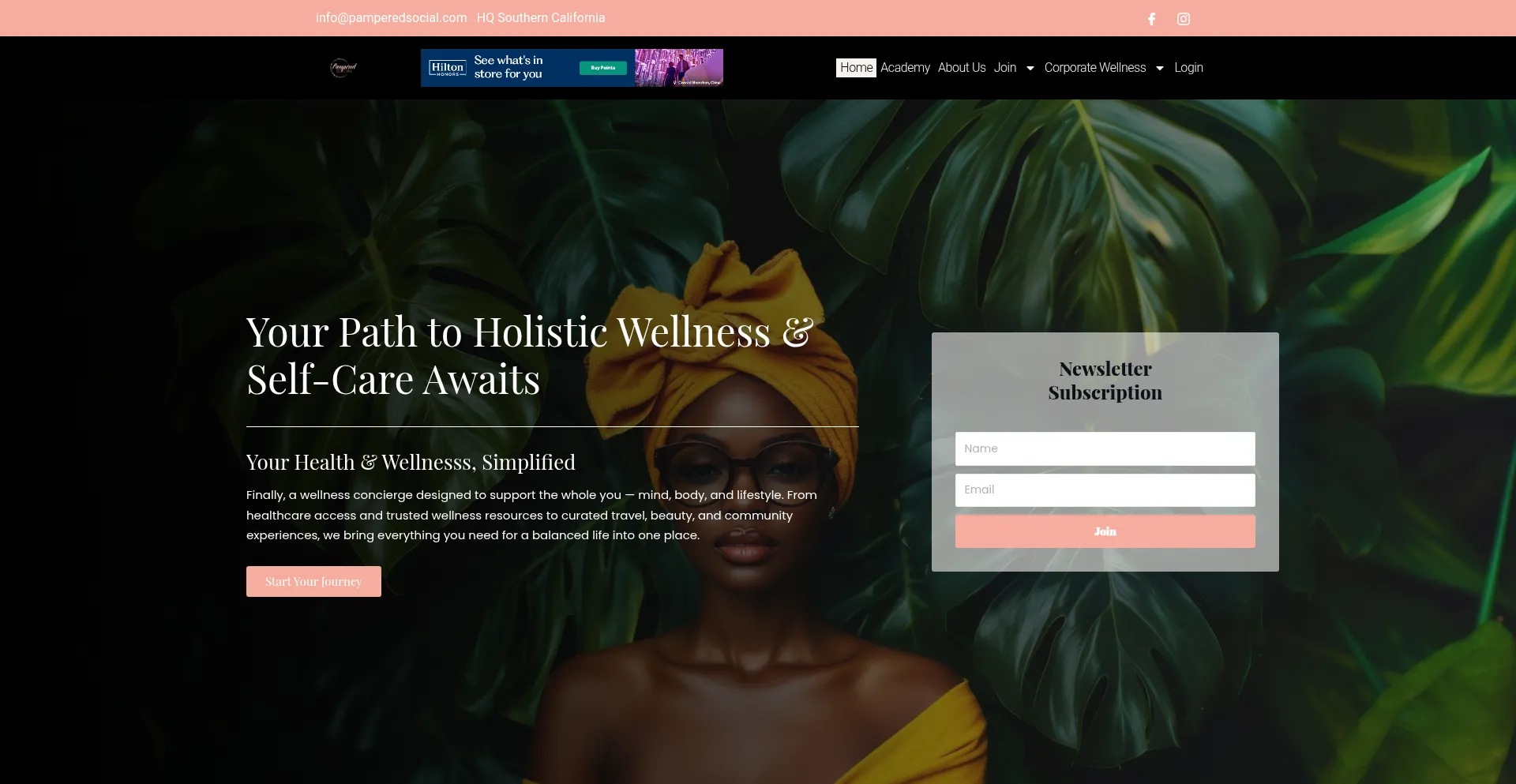Click the Pampered Social logo
This screenshot has width=1516, height=784.
point(343,68)
